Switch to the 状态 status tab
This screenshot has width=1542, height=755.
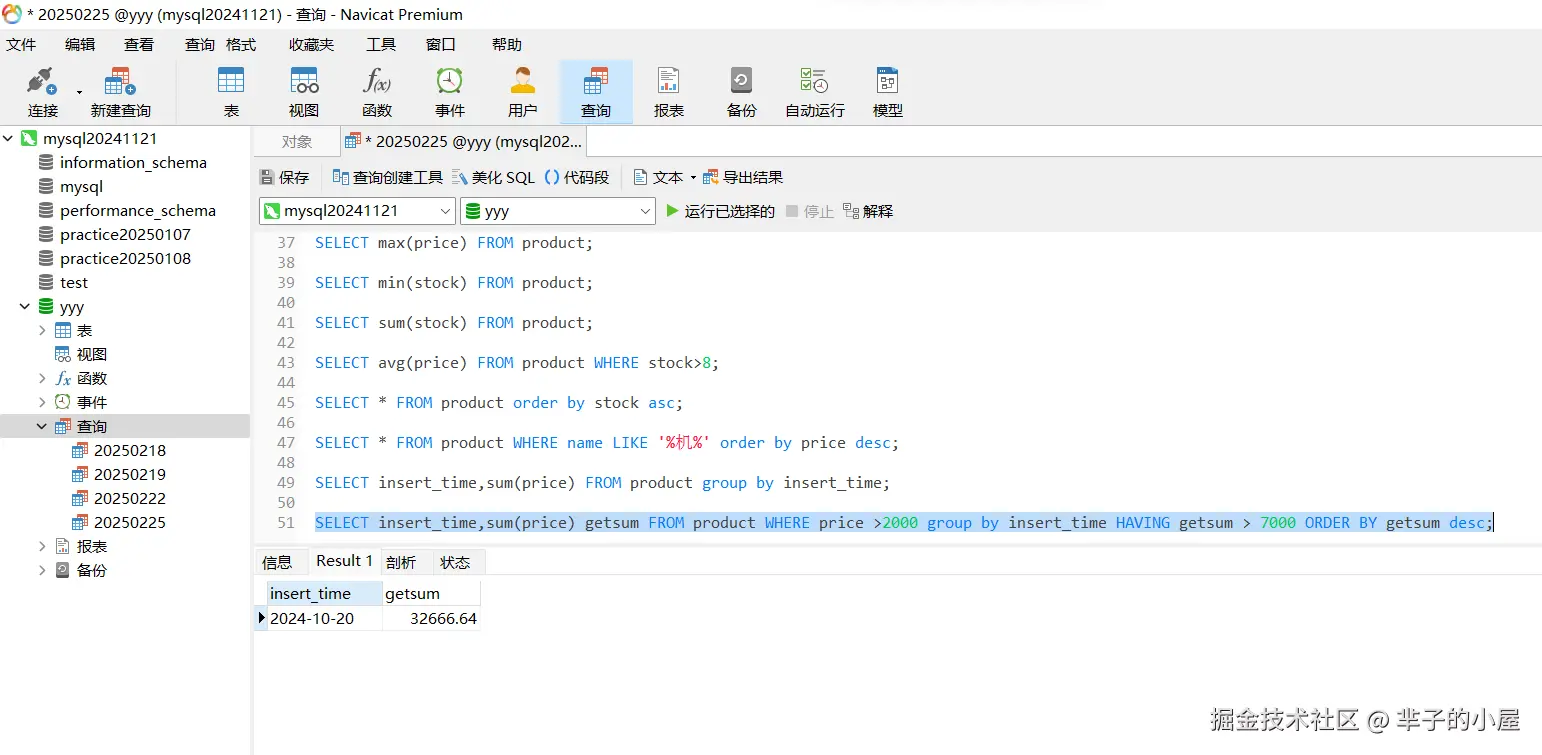pyautogui.click(x=455, y=562)
